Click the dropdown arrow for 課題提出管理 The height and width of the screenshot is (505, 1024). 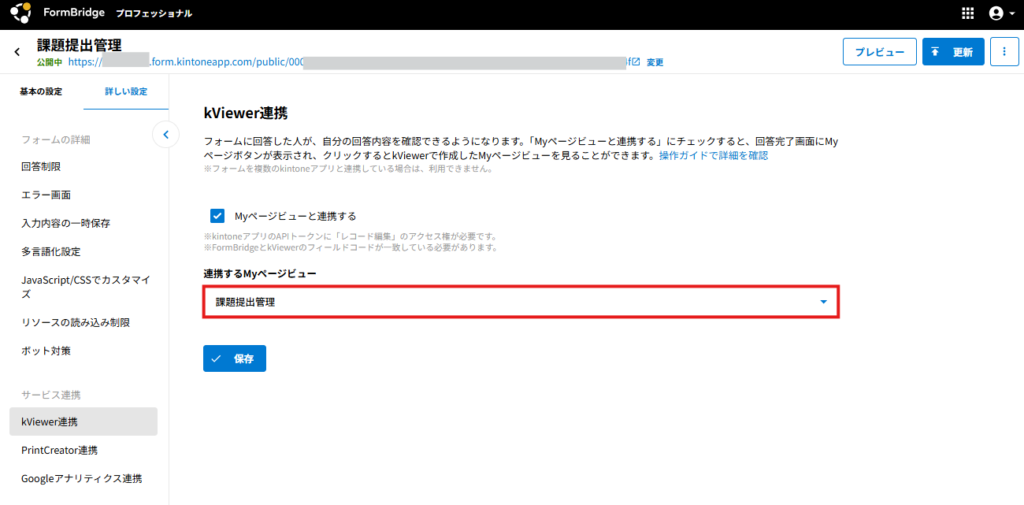click(823, 302)
